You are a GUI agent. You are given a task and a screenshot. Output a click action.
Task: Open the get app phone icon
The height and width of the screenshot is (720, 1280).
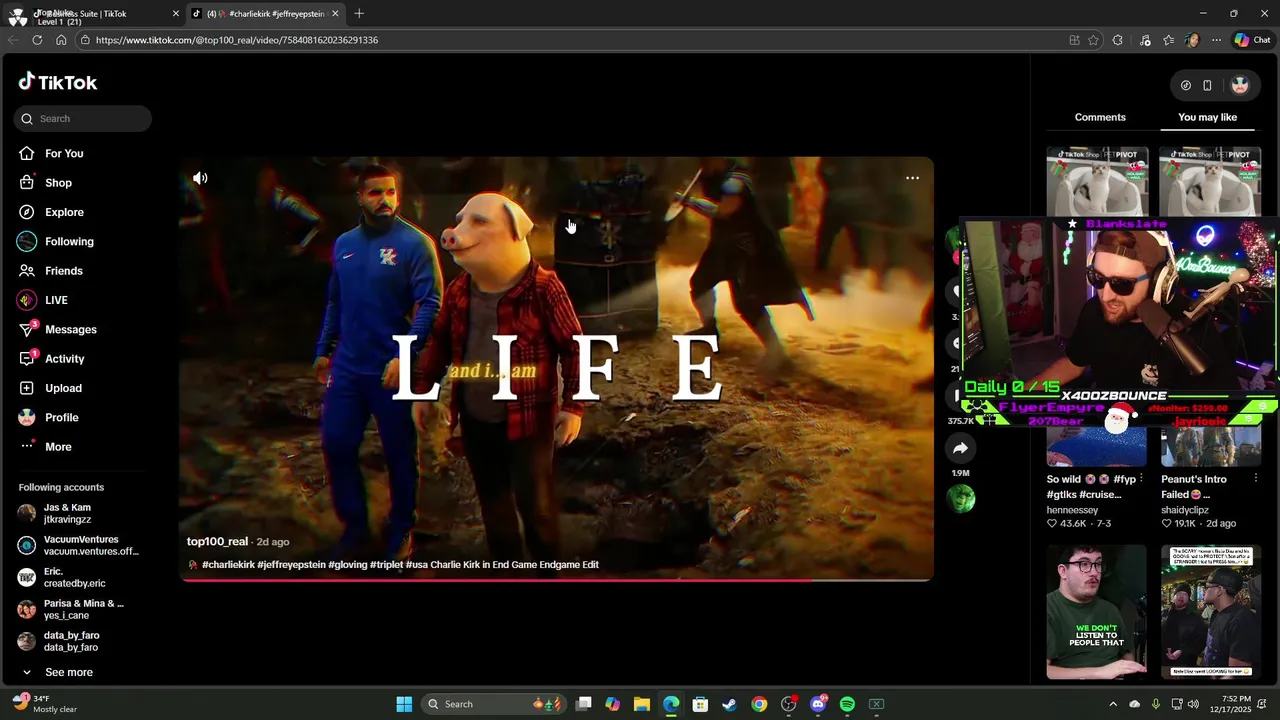(x=1207, y=85)
